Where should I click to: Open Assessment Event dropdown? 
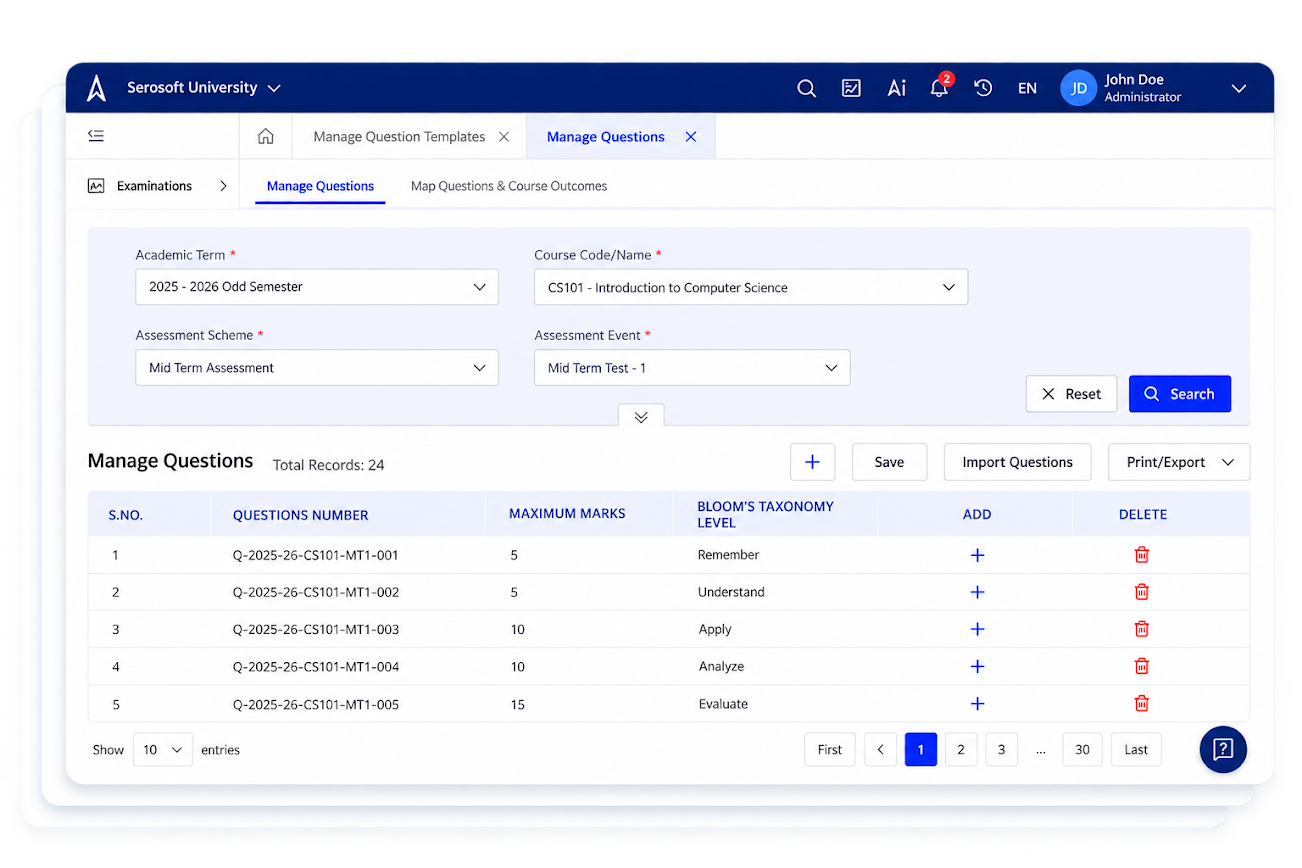pyautogui.click(x=692, y=368)
